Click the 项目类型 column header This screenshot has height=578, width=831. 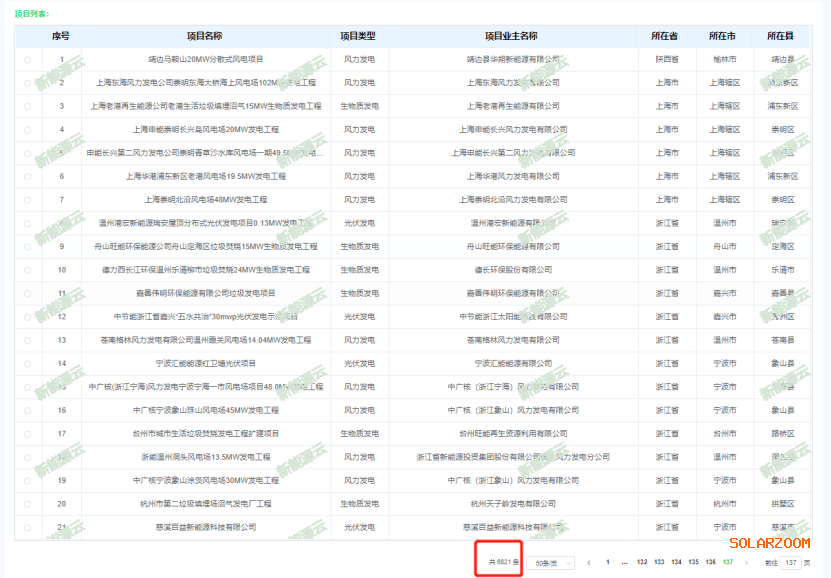click(358, 36)
